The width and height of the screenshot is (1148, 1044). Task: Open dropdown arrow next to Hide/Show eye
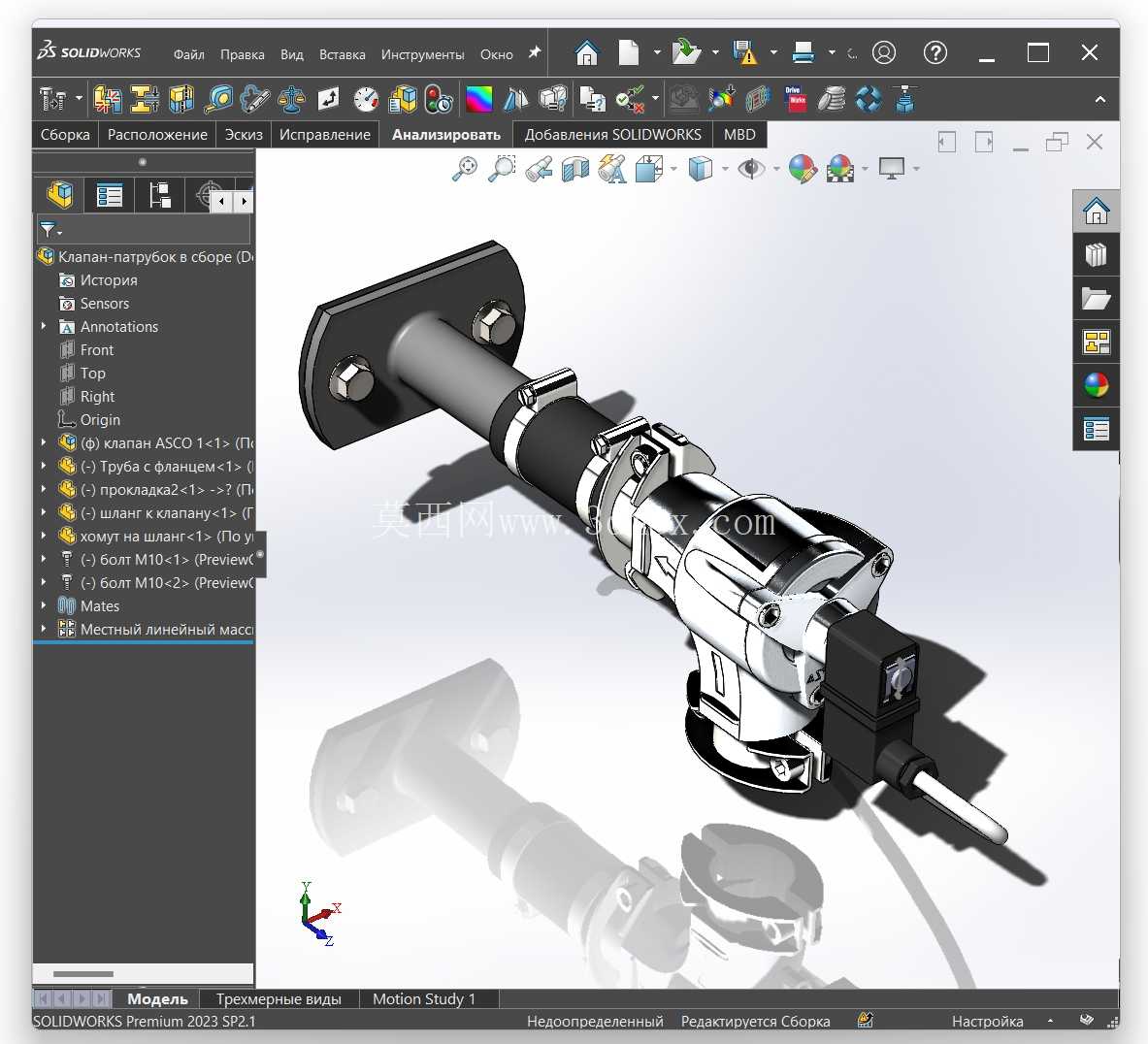(776, 169)
